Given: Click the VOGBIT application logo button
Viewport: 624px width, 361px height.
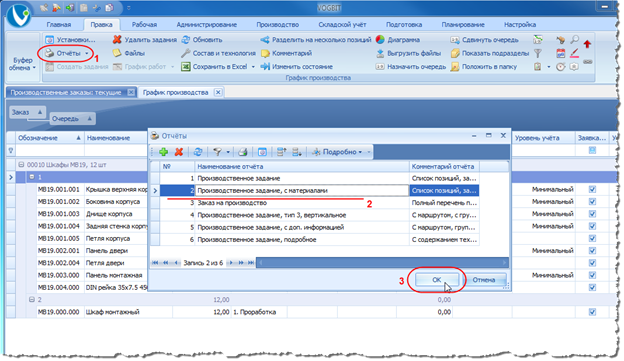Looking at the screenshot, I should click(x=18, y=15).
